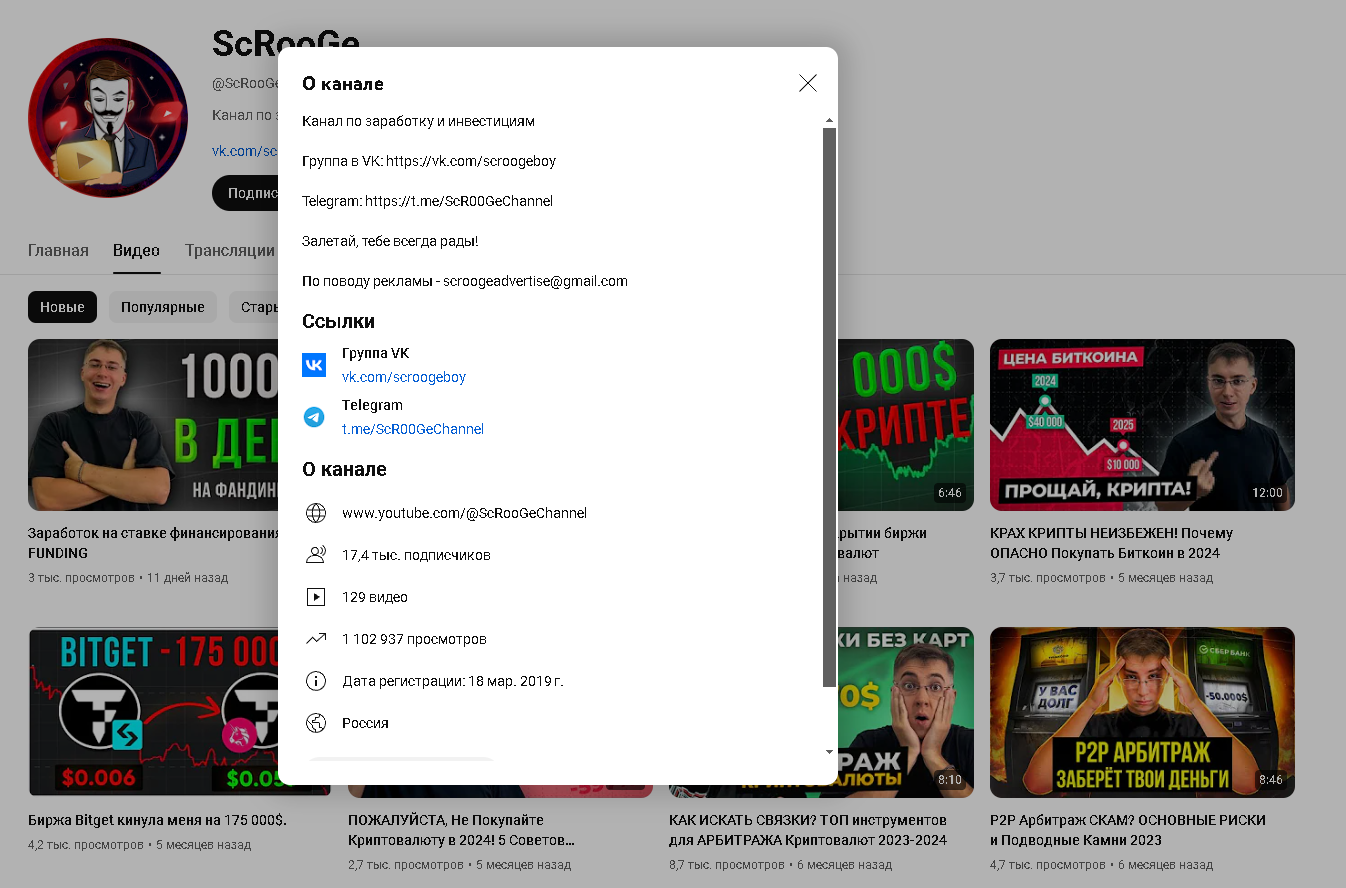This screenshot has width=1346, height=888.
Task: Open video title ПОЖАЛУЙСТА, Не Покупайте Криптовалюту
Action: point(461,830)
